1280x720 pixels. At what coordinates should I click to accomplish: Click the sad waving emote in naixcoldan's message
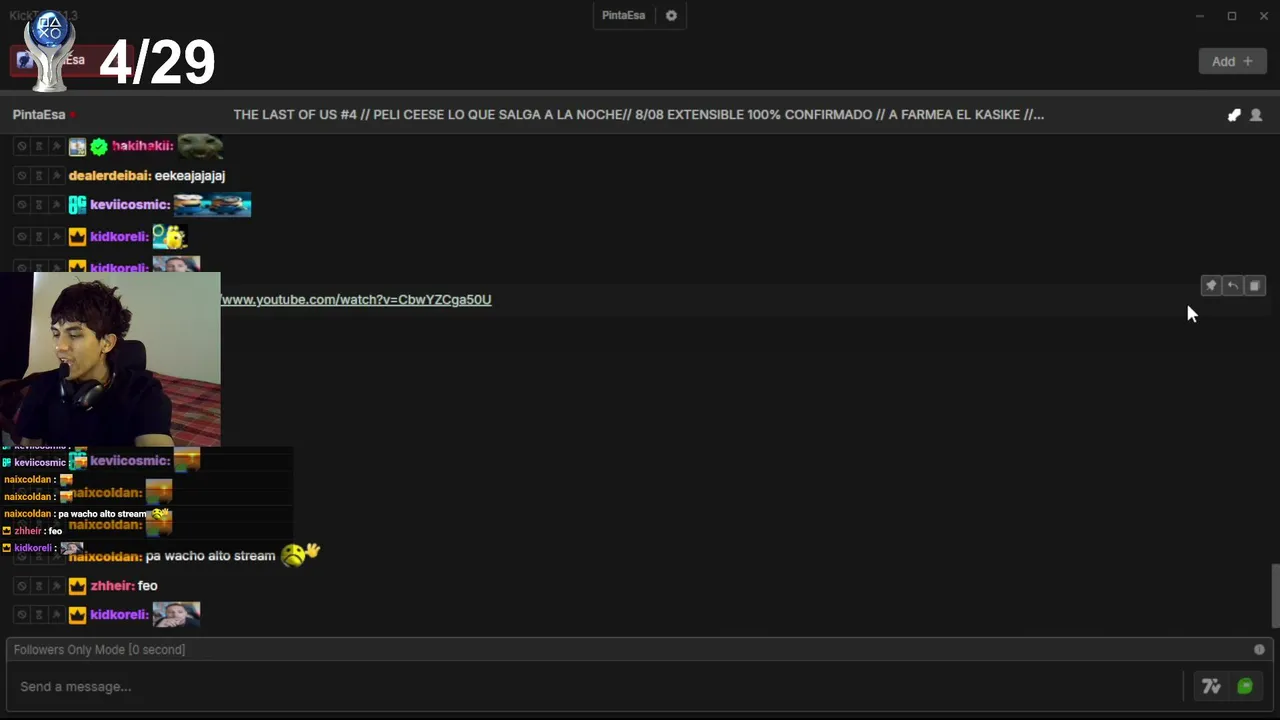[x=300, y=553]
